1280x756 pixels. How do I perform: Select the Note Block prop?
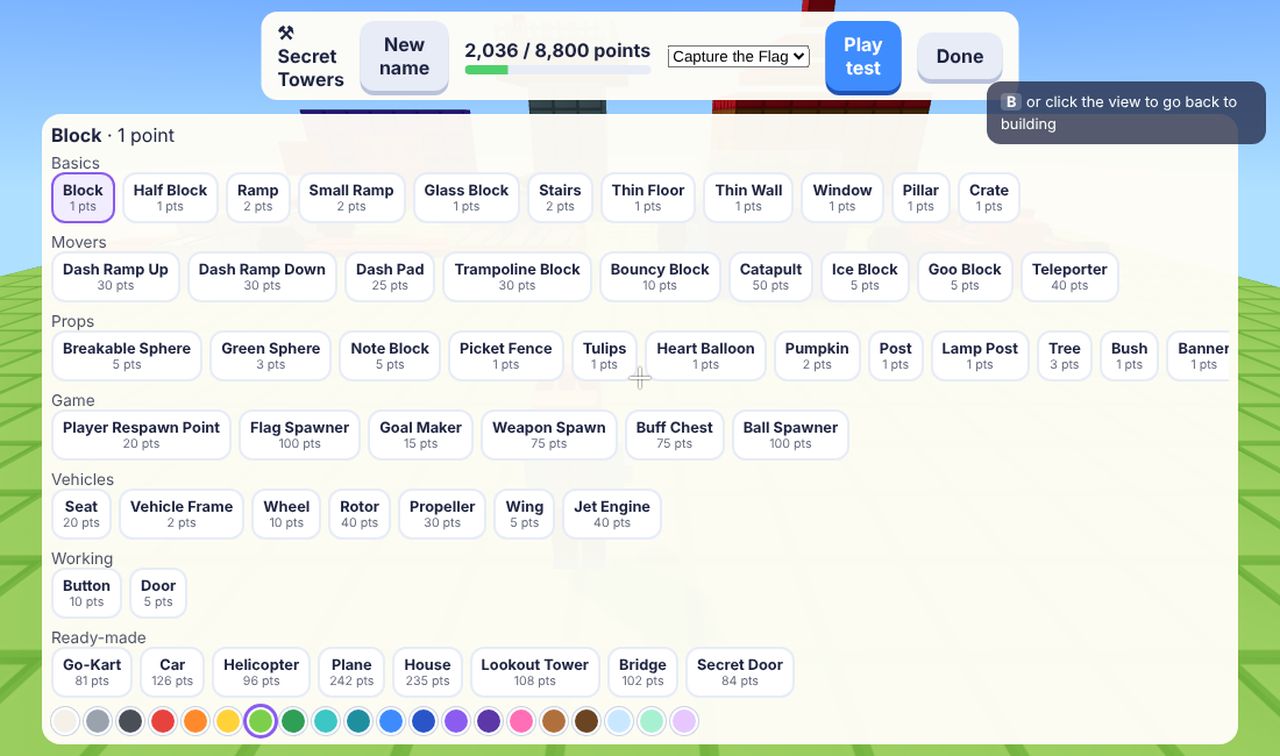tap(390, 355)
